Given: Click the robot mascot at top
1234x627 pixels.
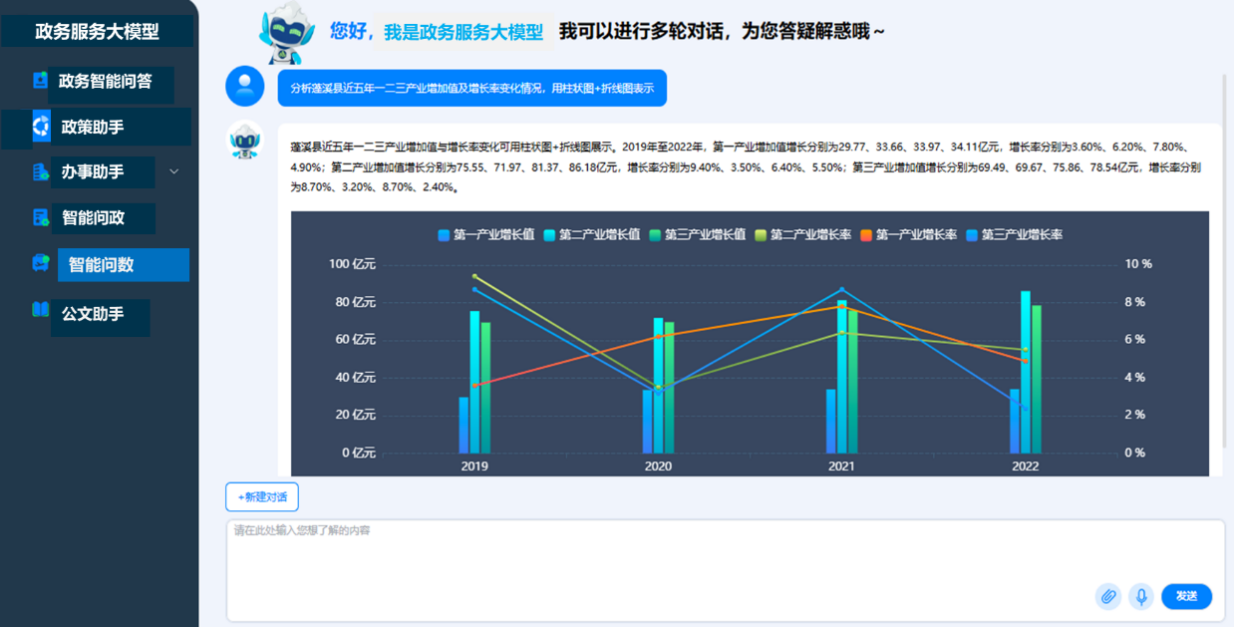Looking at the screenshot, I should pos(287,34).
